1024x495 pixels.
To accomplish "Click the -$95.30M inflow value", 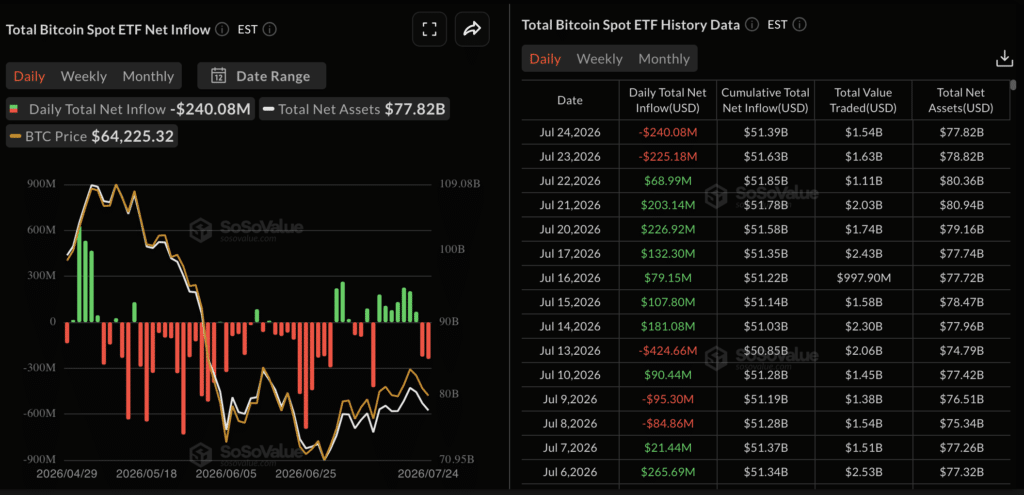I will pos(667,399).
